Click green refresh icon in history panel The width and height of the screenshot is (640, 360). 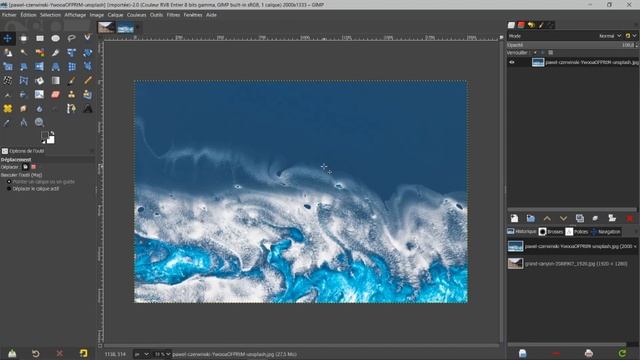coord(622,353)
